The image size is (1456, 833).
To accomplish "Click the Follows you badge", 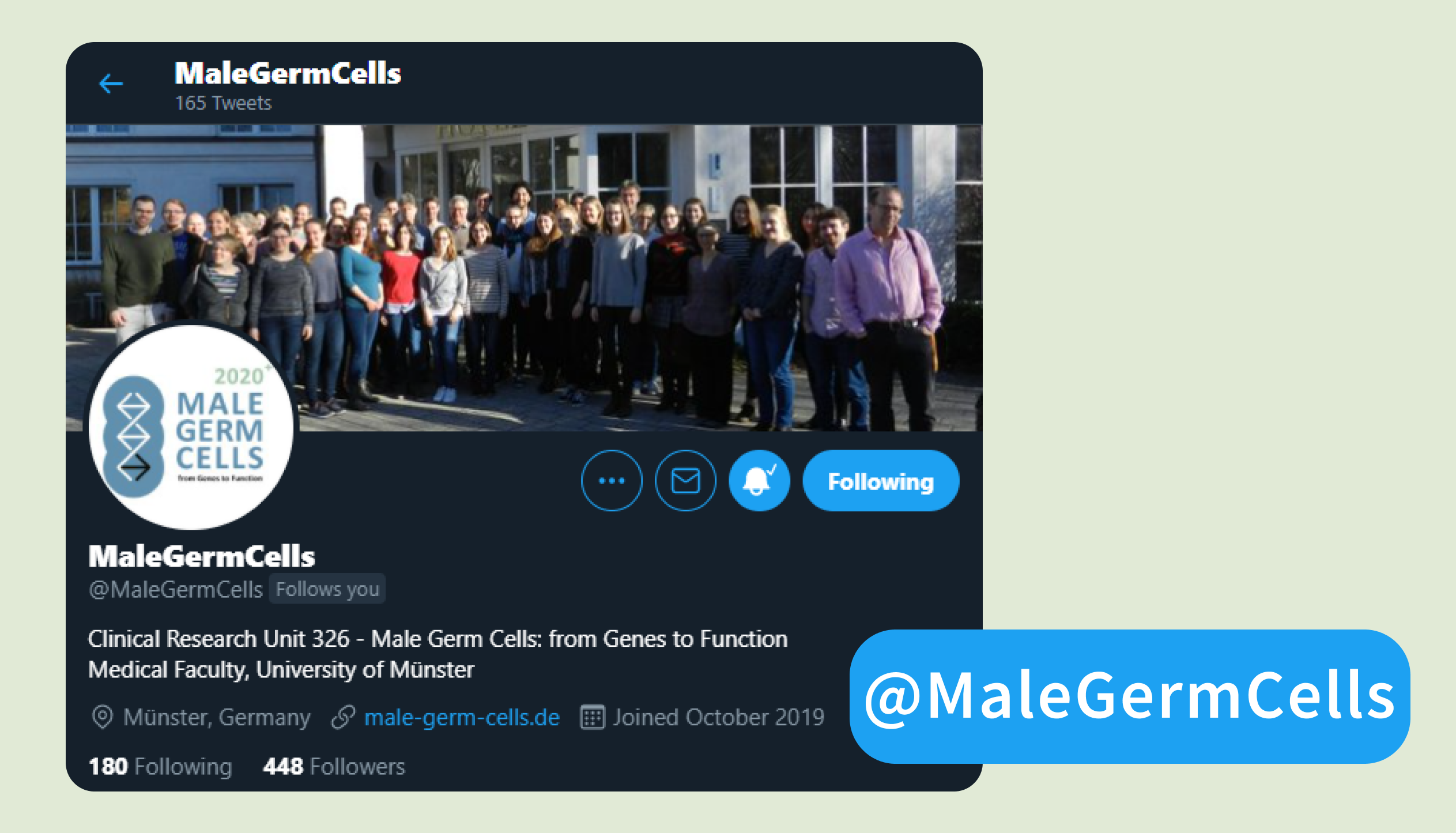I will pos(327,589).
